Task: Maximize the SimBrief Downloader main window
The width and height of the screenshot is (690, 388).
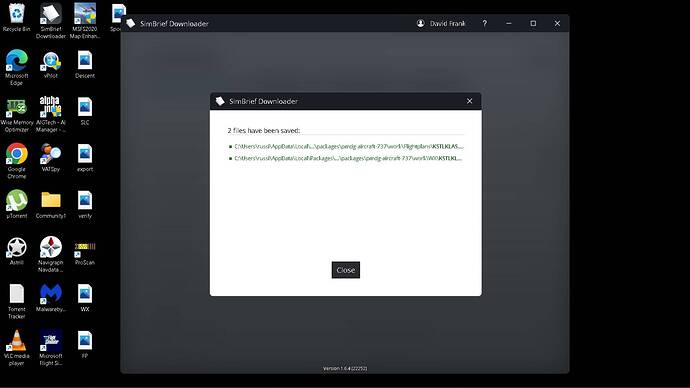Action: (x=533, y=23)
